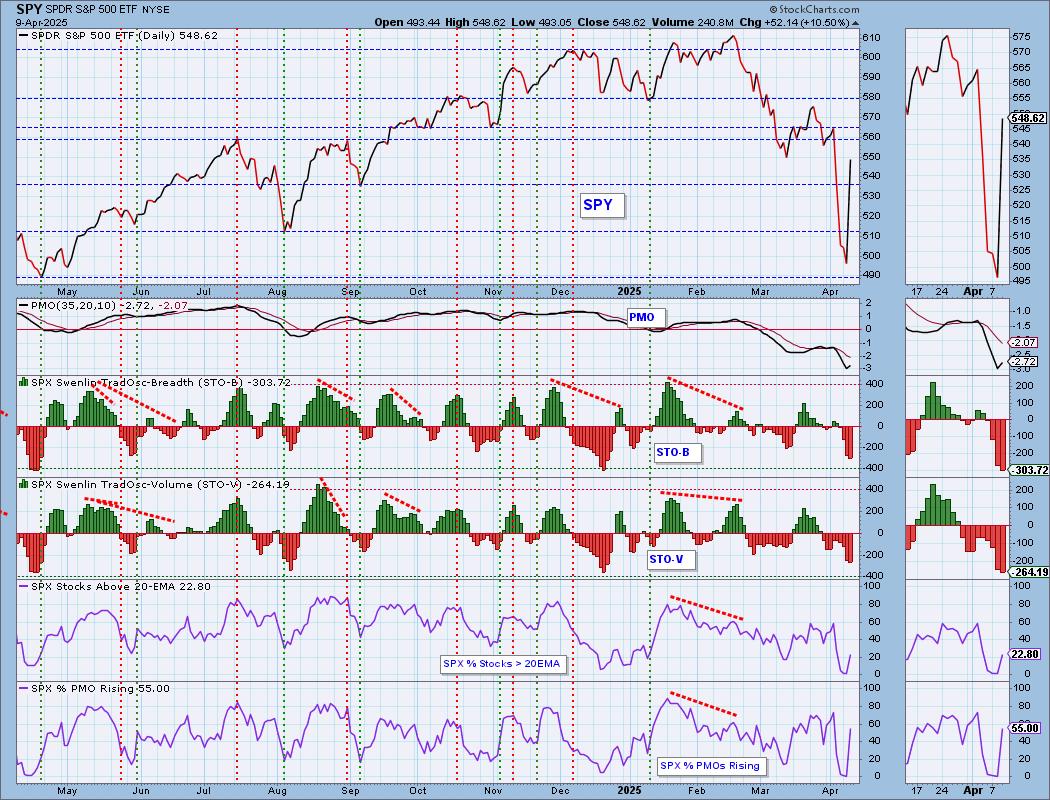Click the STO-V annotation label box
This screenshot has height=800, width=1050.
pos(670,559)
